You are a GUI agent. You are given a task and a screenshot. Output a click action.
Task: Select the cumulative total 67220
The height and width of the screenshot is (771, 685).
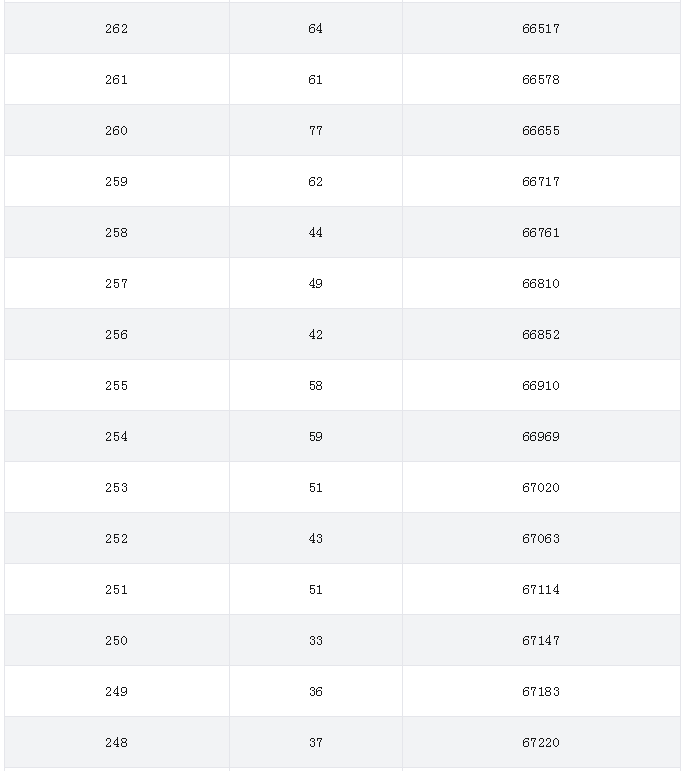(541, 742)
